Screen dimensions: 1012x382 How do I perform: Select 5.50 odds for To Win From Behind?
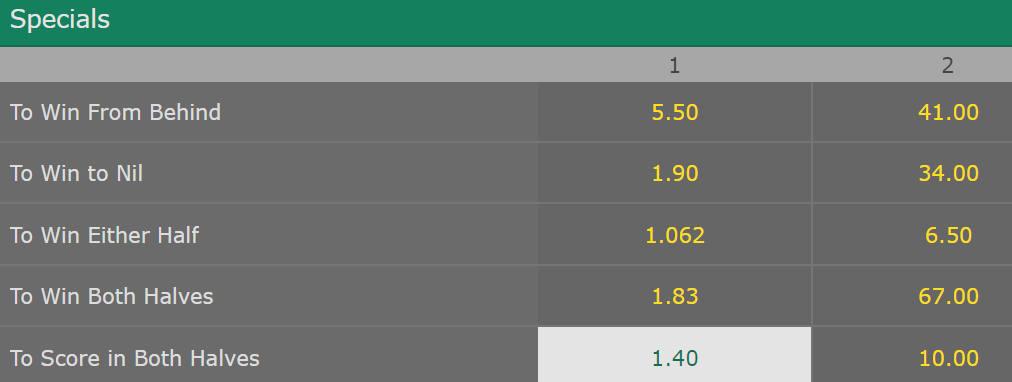point(674,112)
